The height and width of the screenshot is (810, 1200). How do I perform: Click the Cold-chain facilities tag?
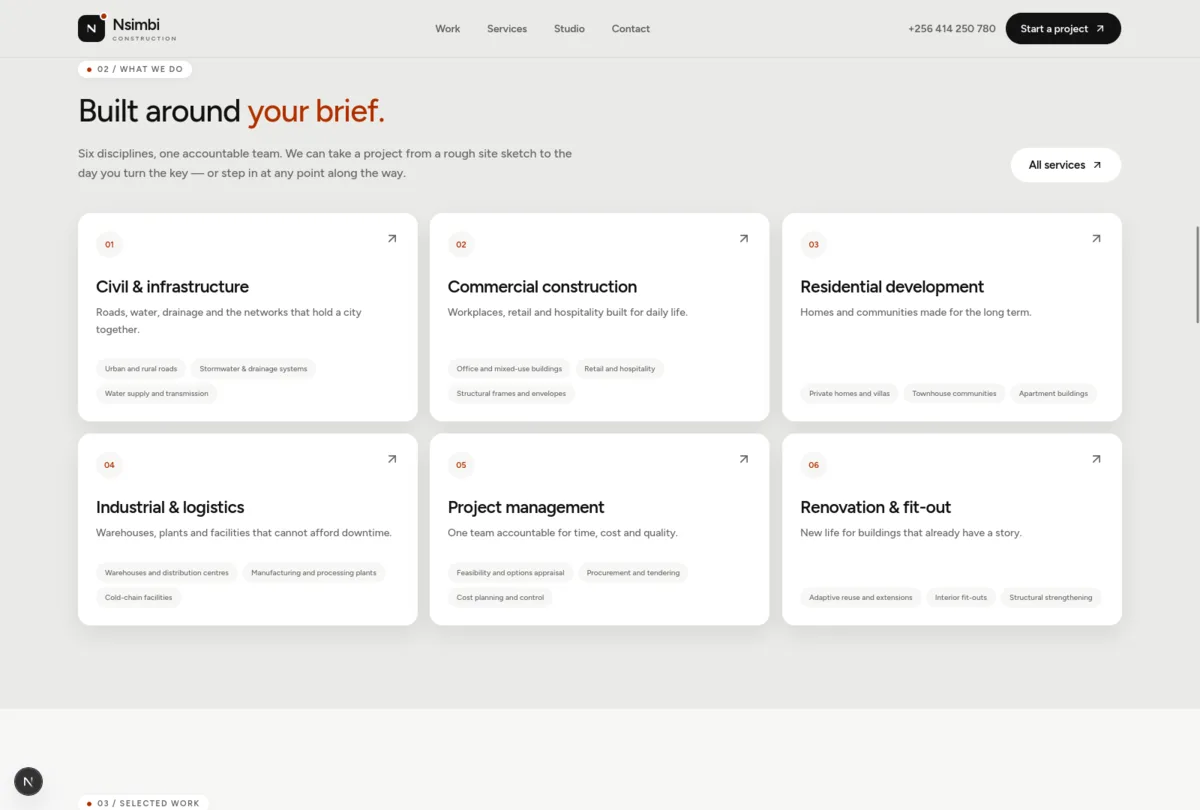point(139,598)
